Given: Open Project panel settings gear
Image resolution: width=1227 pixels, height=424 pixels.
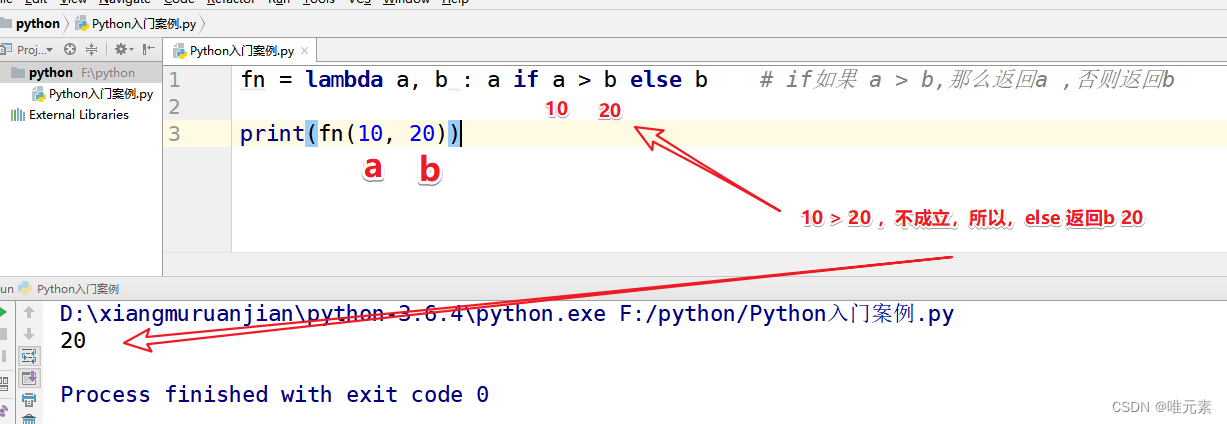Looking at the screenshot, I should pyautogui.click(x=122, y=49).
